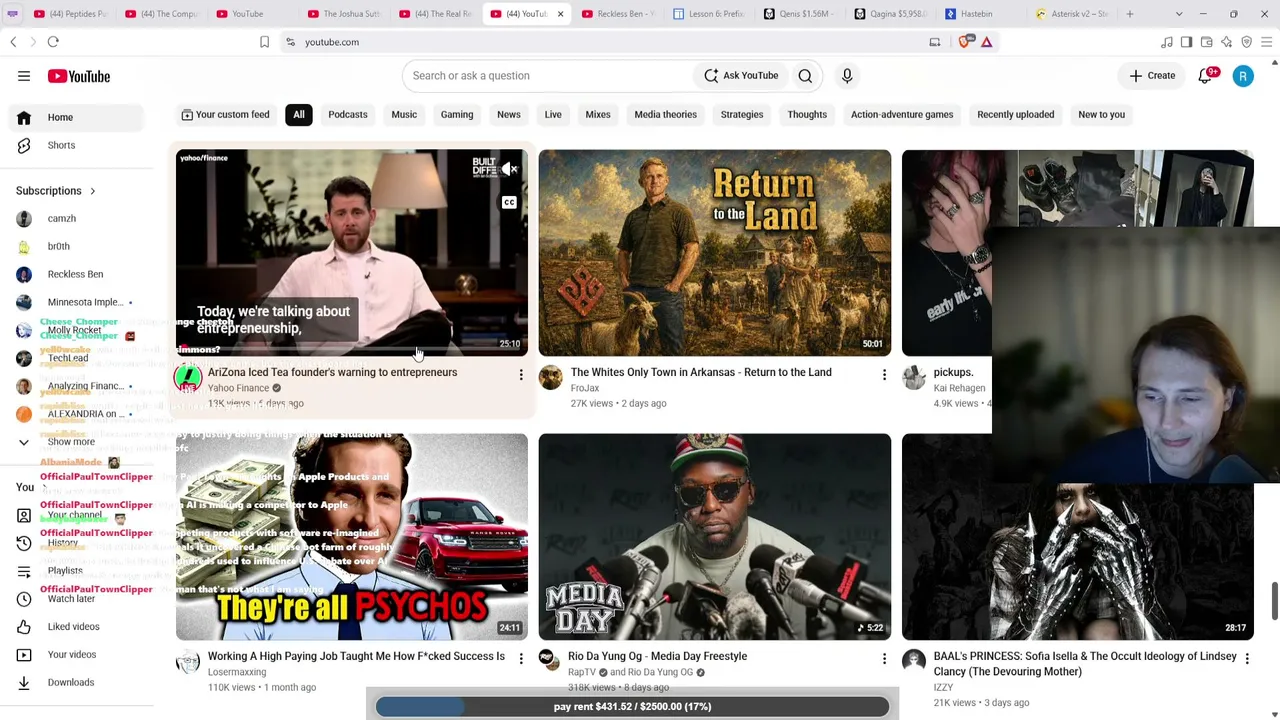Open options for Rio Da Yung Og video
Screen dimensions: 1280x720
coord(884,659)
